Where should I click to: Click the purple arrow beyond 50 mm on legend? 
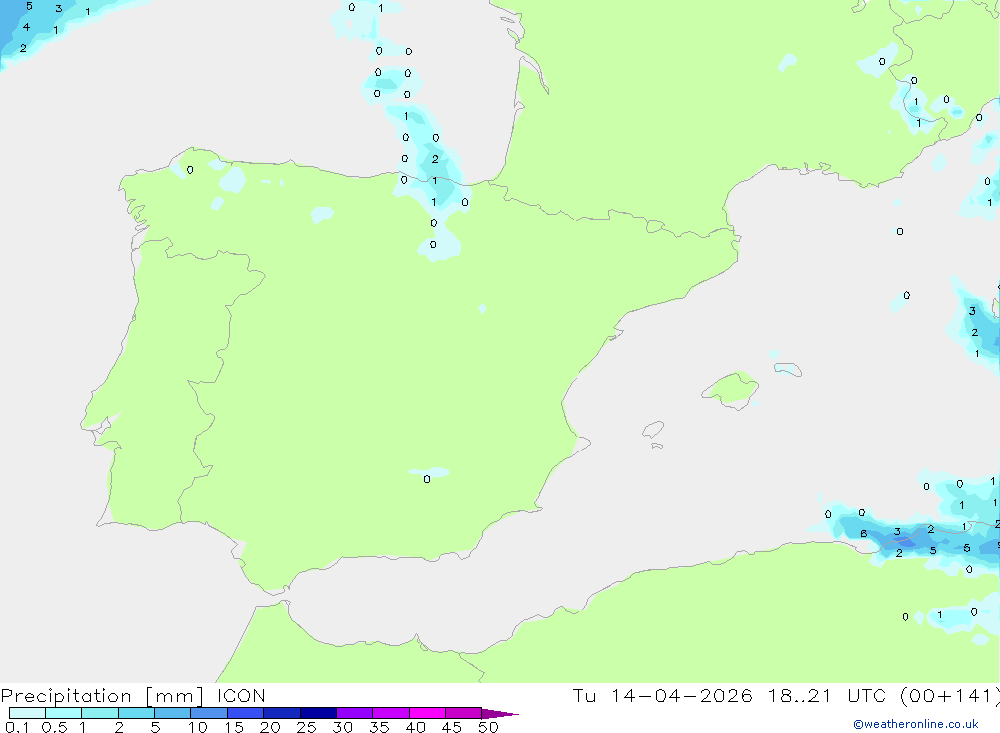(499, 714)
